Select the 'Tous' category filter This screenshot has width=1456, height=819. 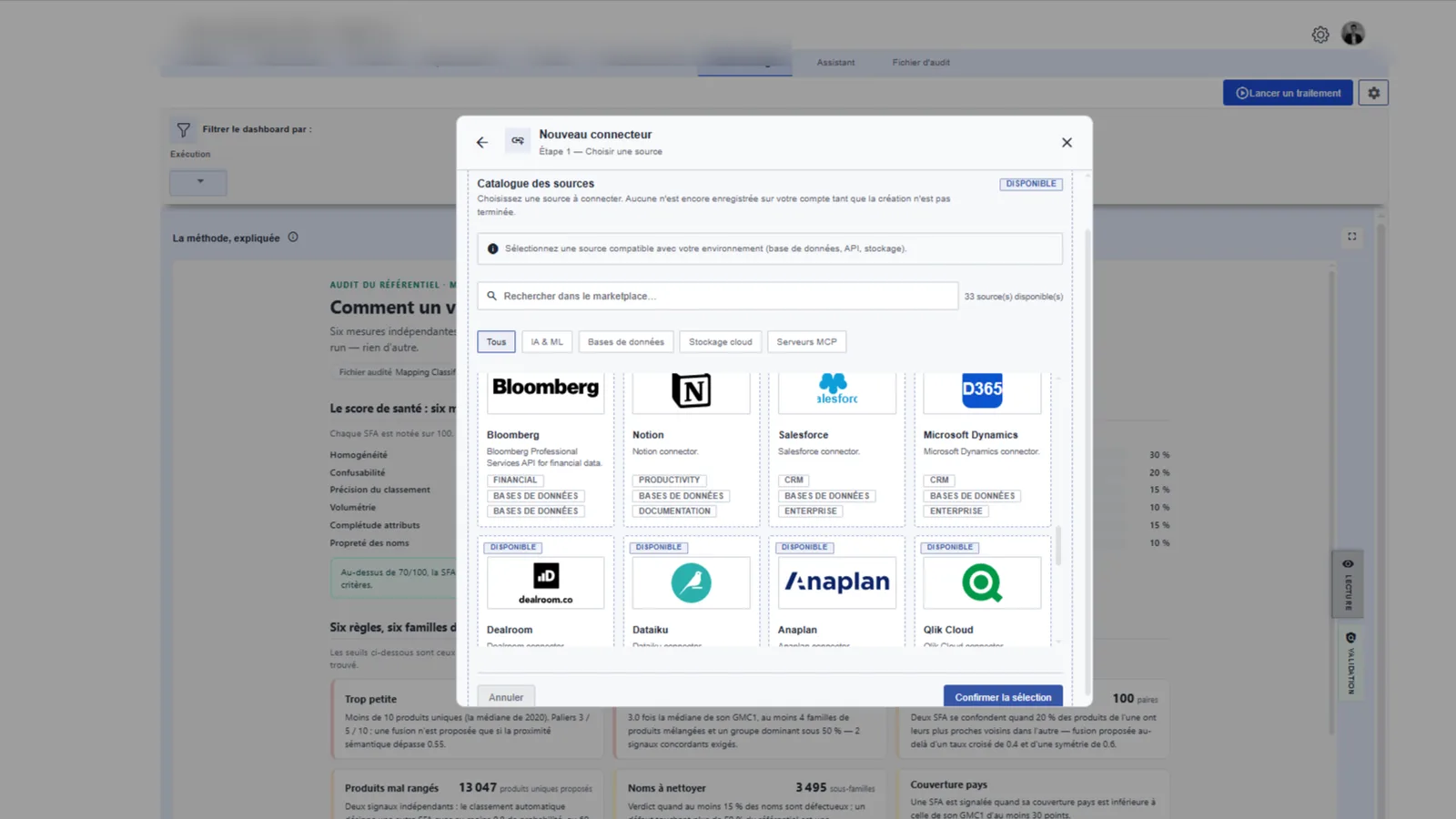tap(496, 342)
